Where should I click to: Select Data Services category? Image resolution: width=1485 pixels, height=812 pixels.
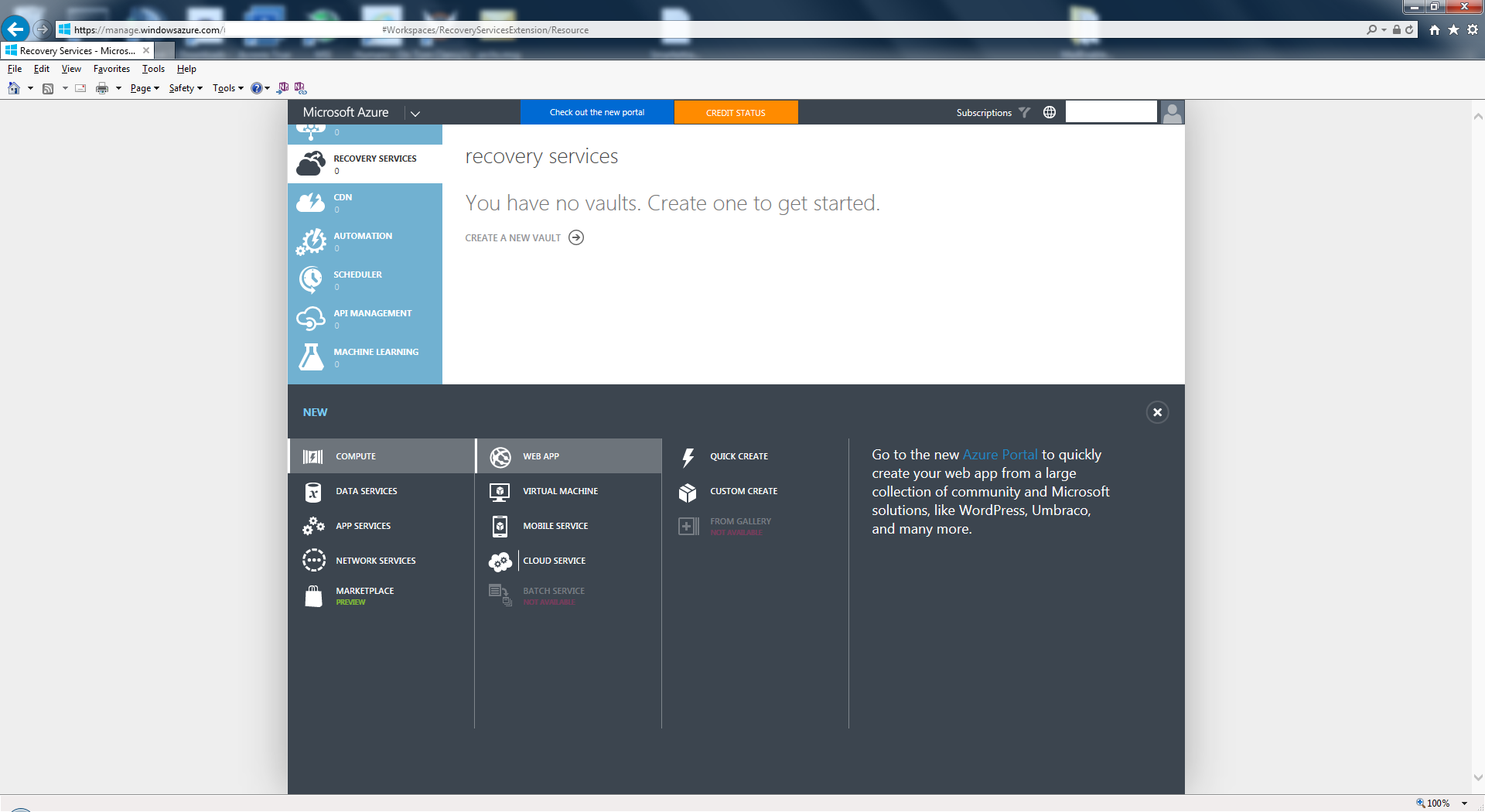tap(381, 491)
